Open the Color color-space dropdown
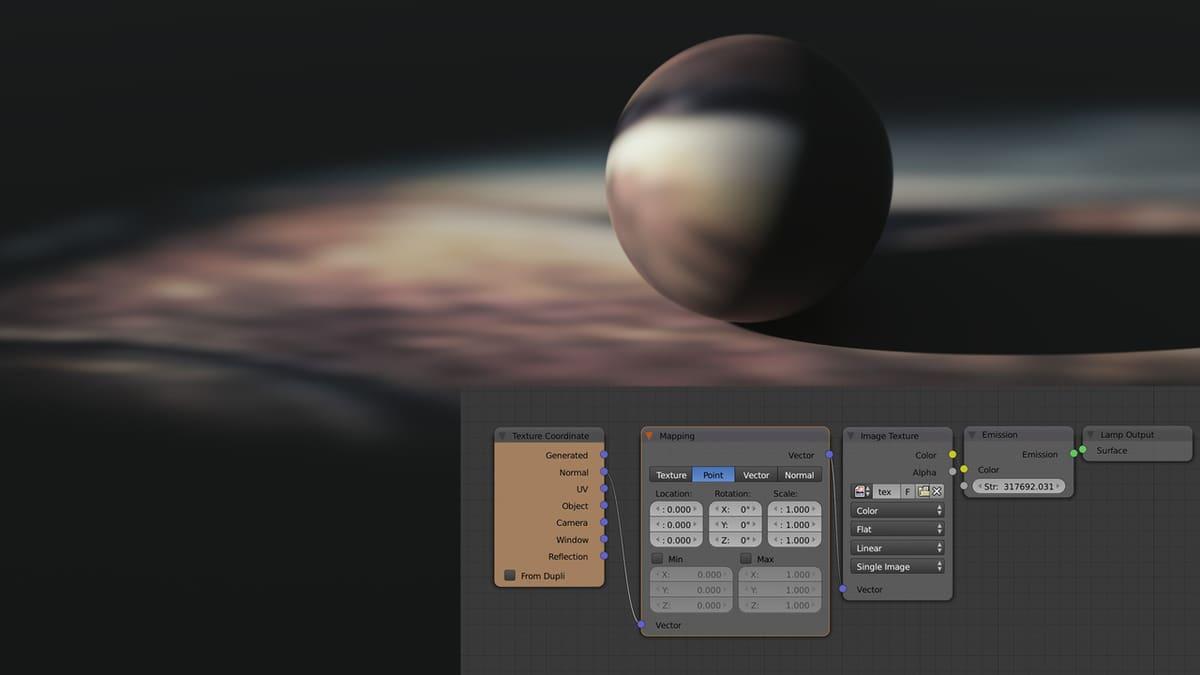 (x=898, y=510)
